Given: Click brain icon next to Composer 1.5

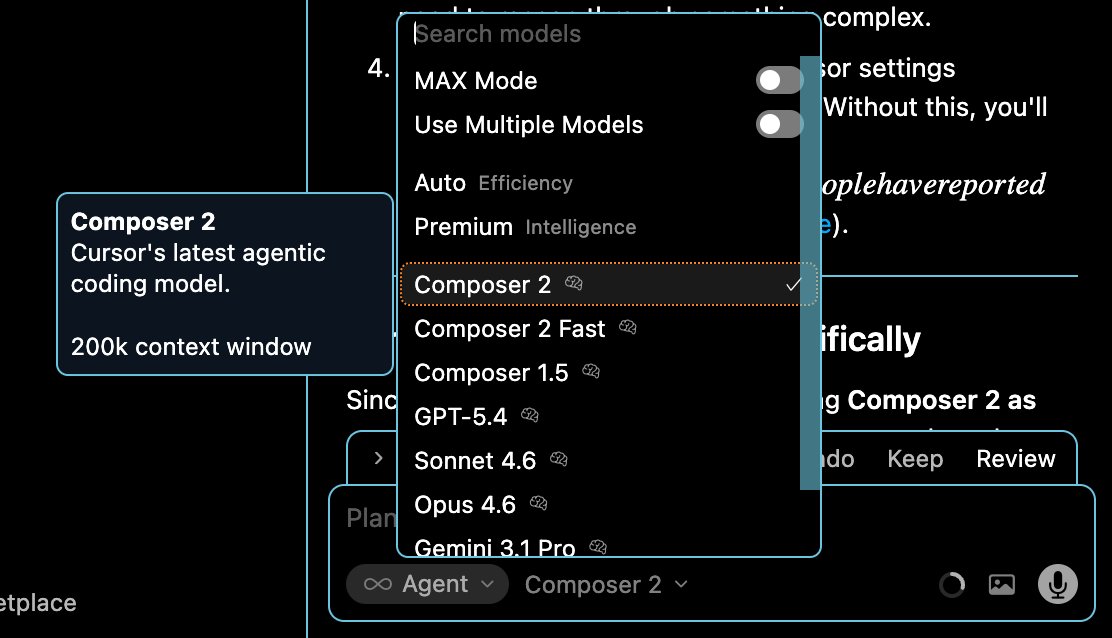Looking at the screenshot, I should tap(591, 371).
